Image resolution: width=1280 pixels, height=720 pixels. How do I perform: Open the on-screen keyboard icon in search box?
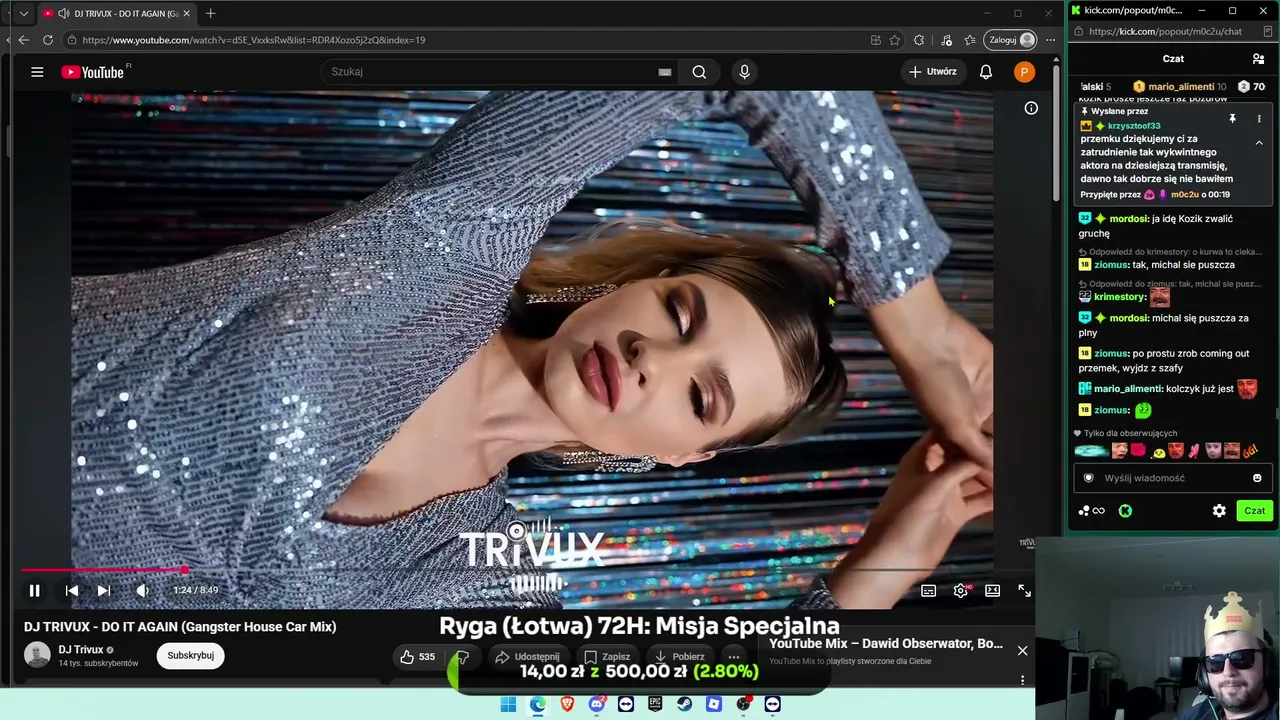(x=664, y=72)
